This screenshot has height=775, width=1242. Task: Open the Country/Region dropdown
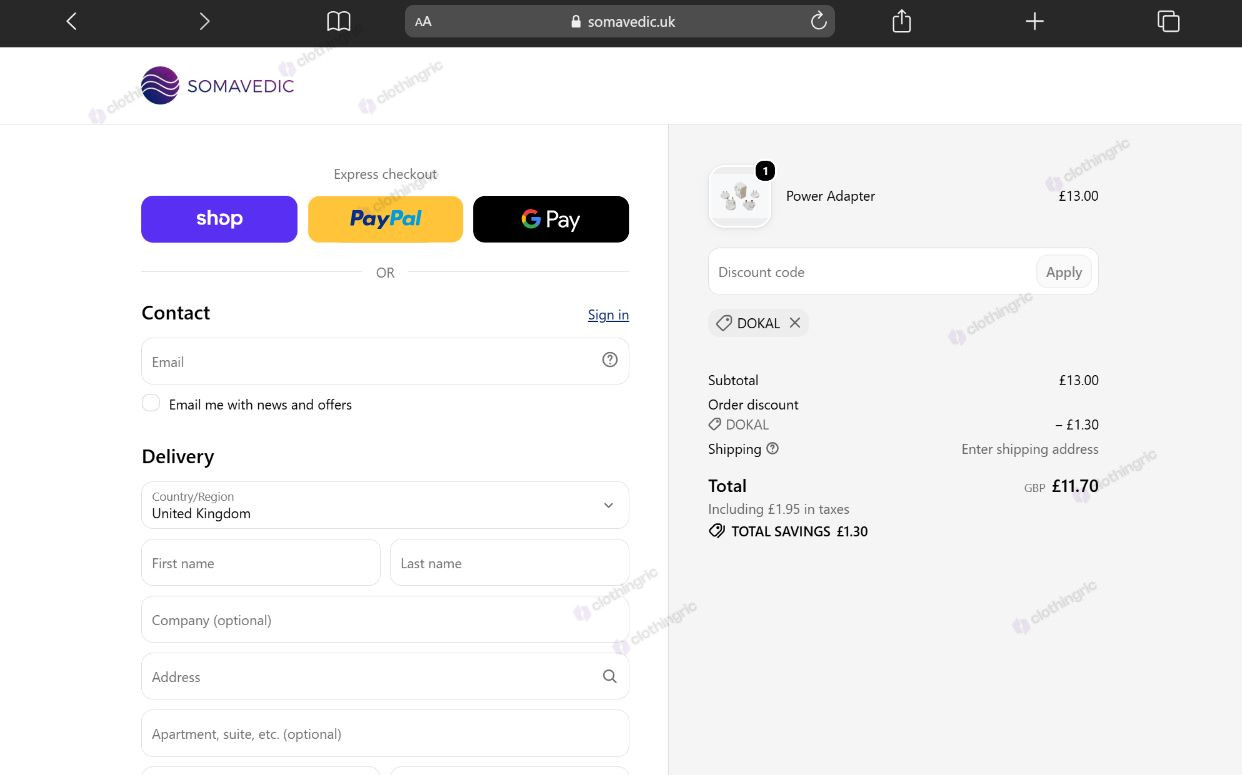(385, 505)
